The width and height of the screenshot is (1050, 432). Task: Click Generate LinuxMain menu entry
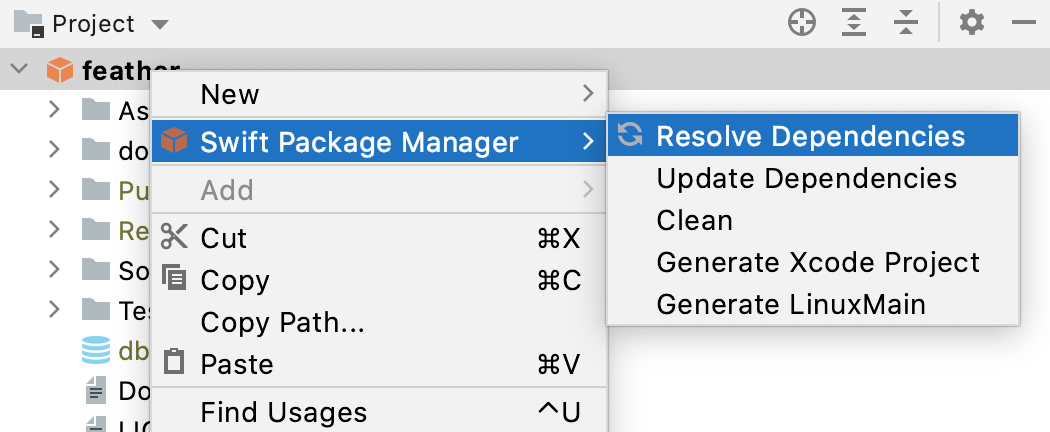(790, 304)
